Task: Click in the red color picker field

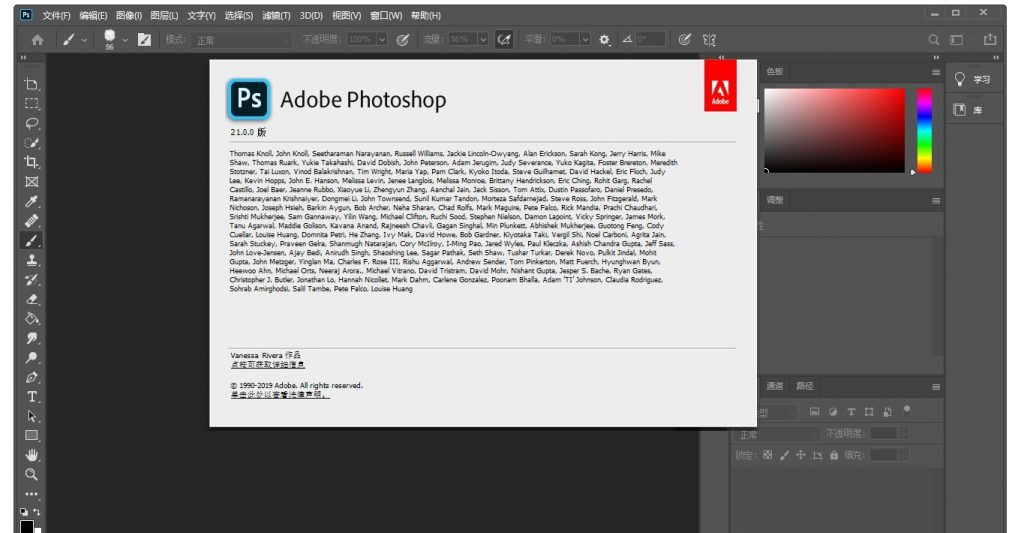Action: point(835,130)
